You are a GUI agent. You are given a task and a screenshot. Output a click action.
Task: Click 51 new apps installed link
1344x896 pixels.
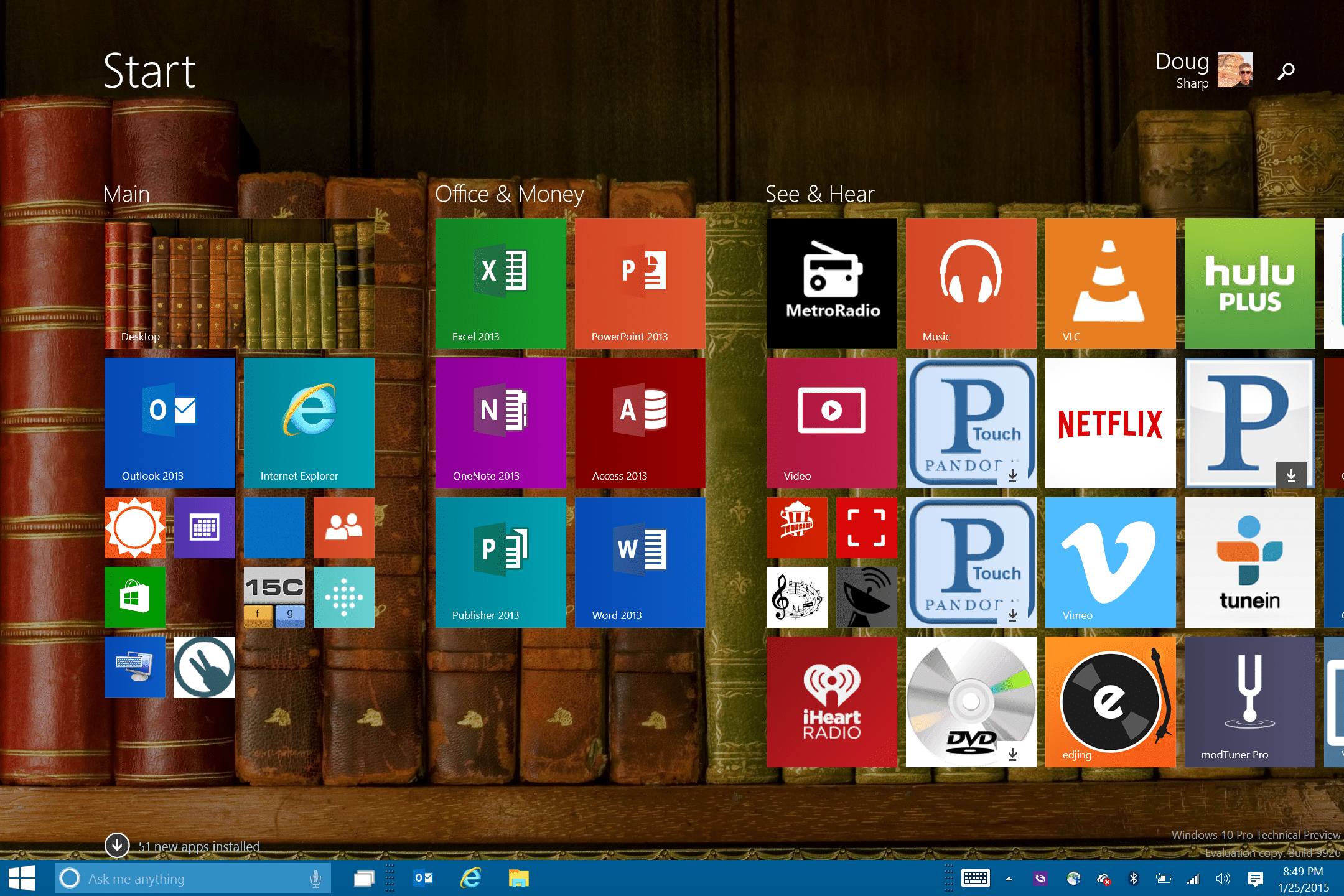199,846
